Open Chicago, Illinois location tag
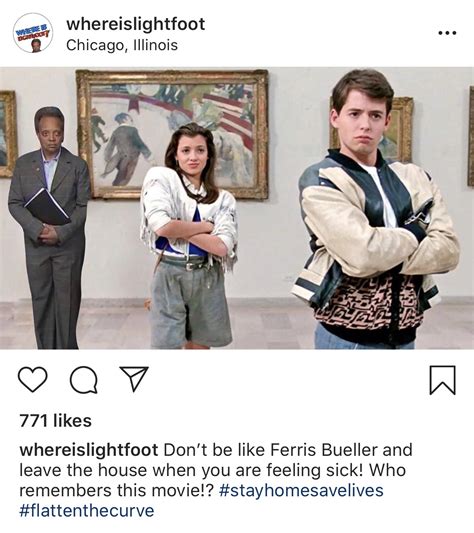The height and width of the screenshot is (533, 474). click(x=122, y=45)
